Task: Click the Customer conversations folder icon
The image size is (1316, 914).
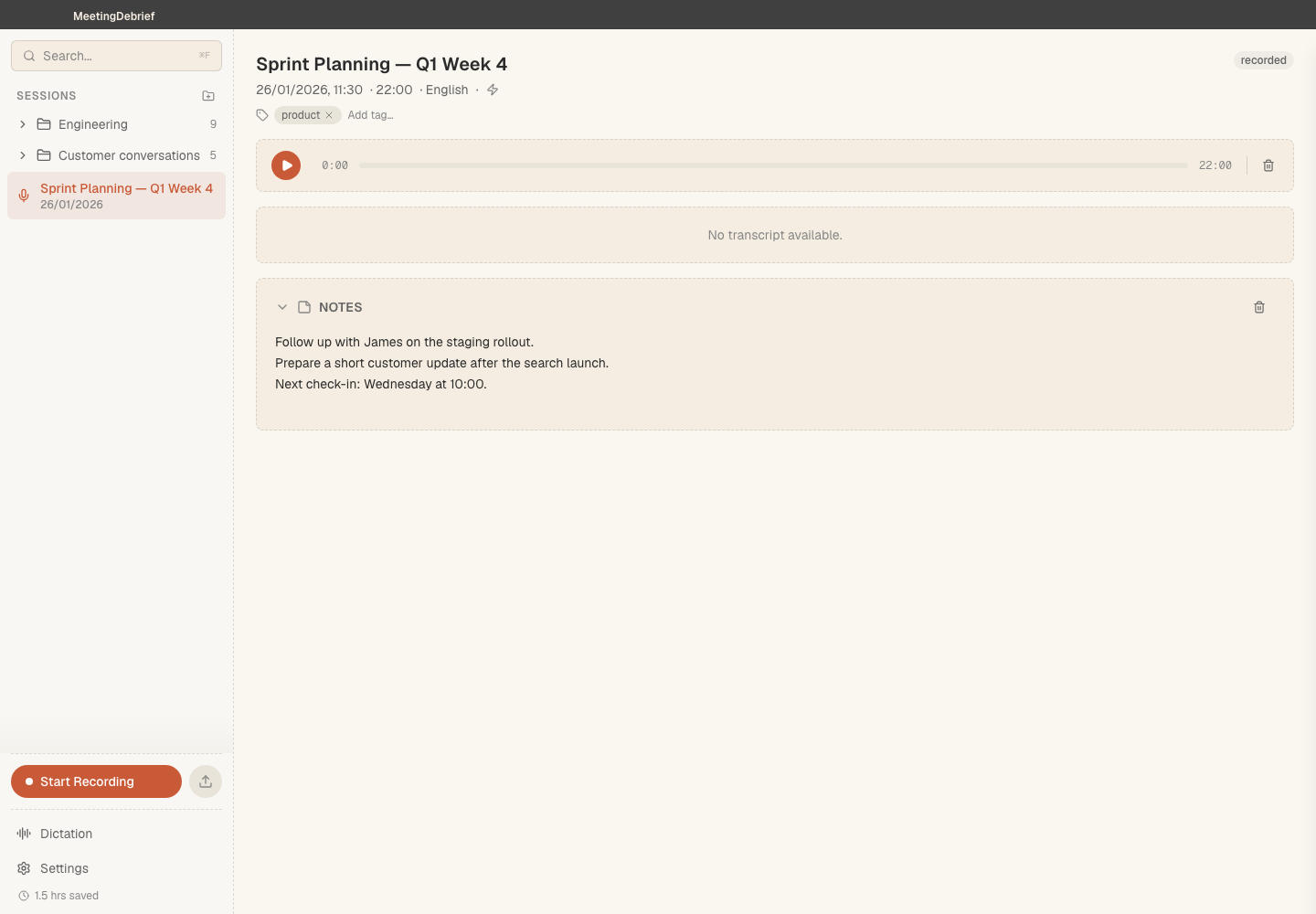Action: (44, 155)
